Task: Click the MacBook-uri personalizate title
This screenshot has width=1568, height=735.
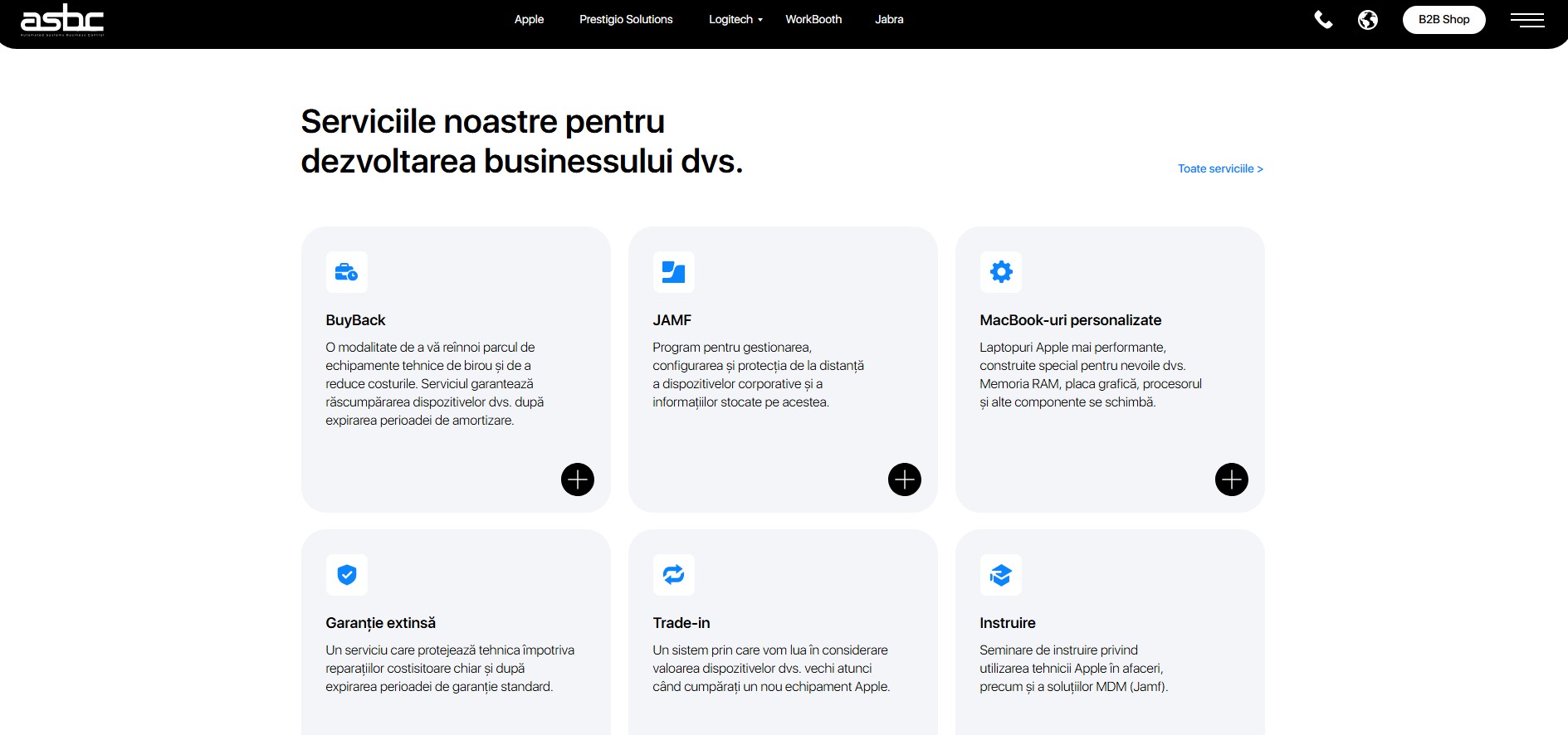Action: tap(1071, 320)
